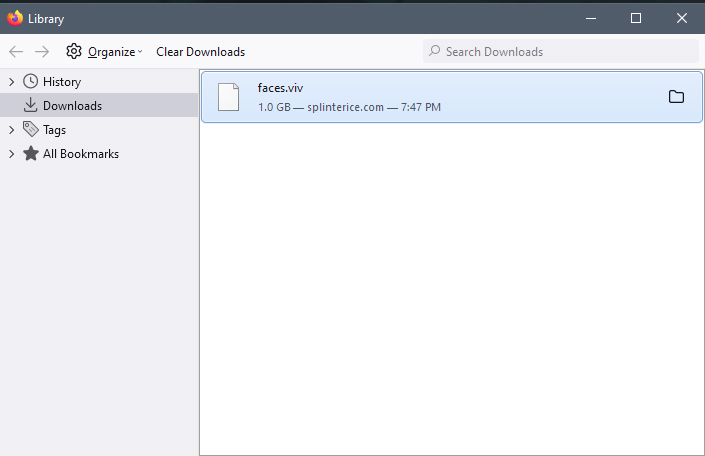Show faces.viv in its containing folder
Viewport: 705px width, 456px height.
point(676,97)
